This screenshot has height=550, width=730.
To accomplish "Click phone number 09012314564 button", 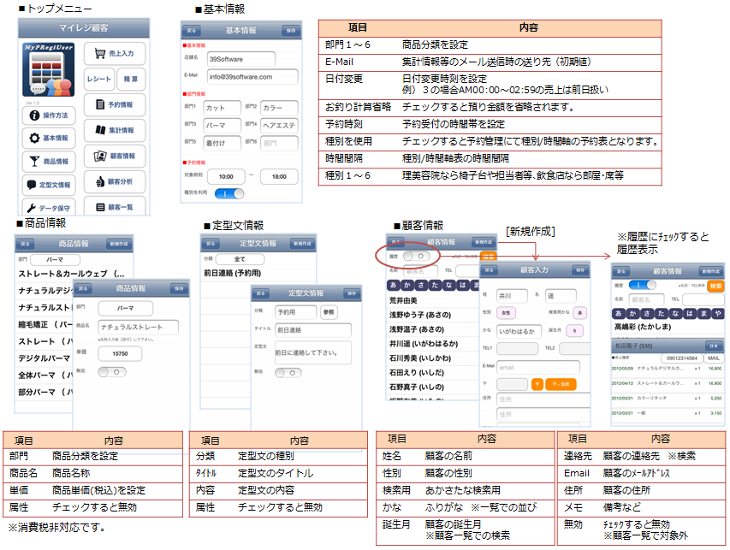I will 682,358.
